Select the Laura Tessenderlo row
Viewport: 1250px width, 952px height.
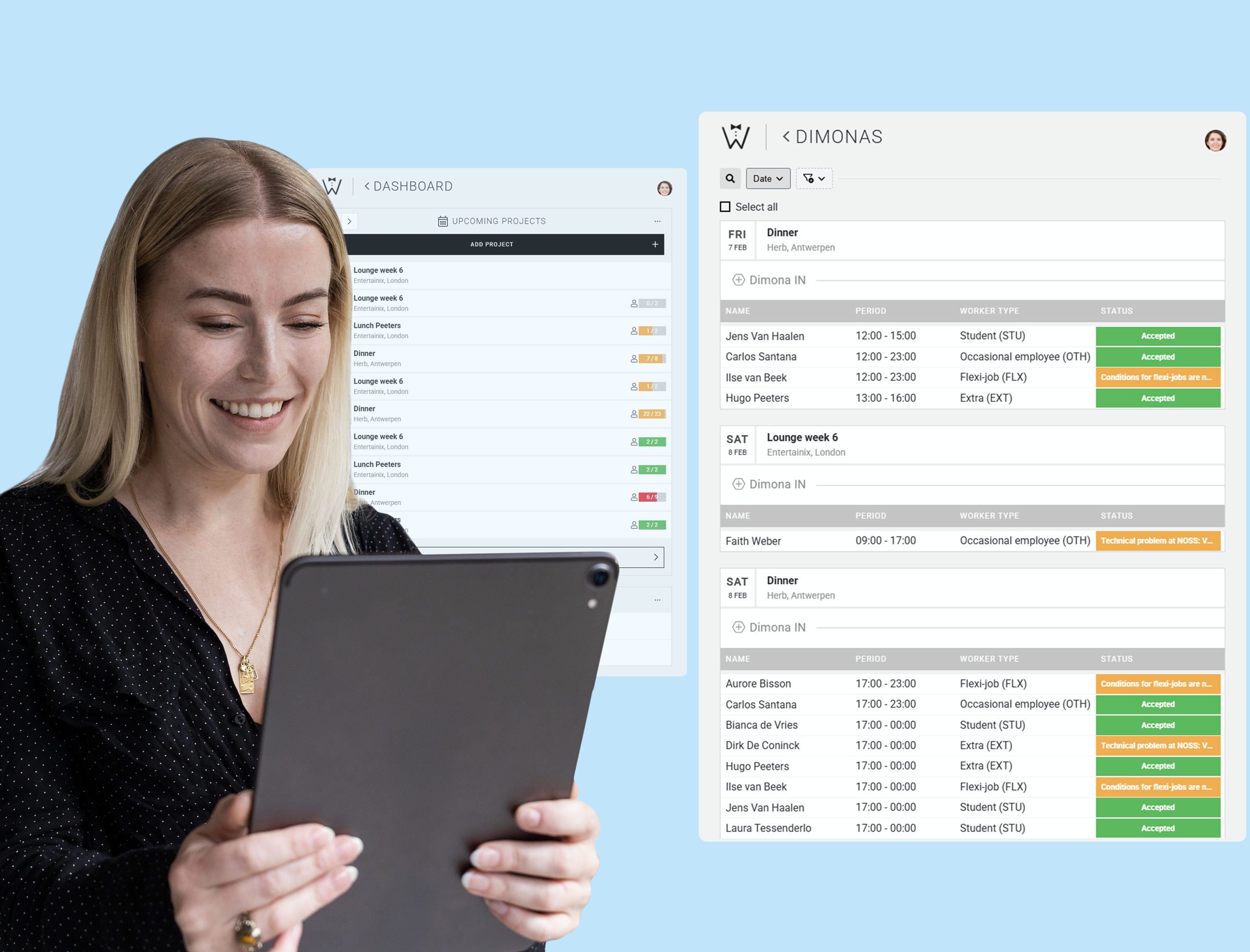(972, 828)
